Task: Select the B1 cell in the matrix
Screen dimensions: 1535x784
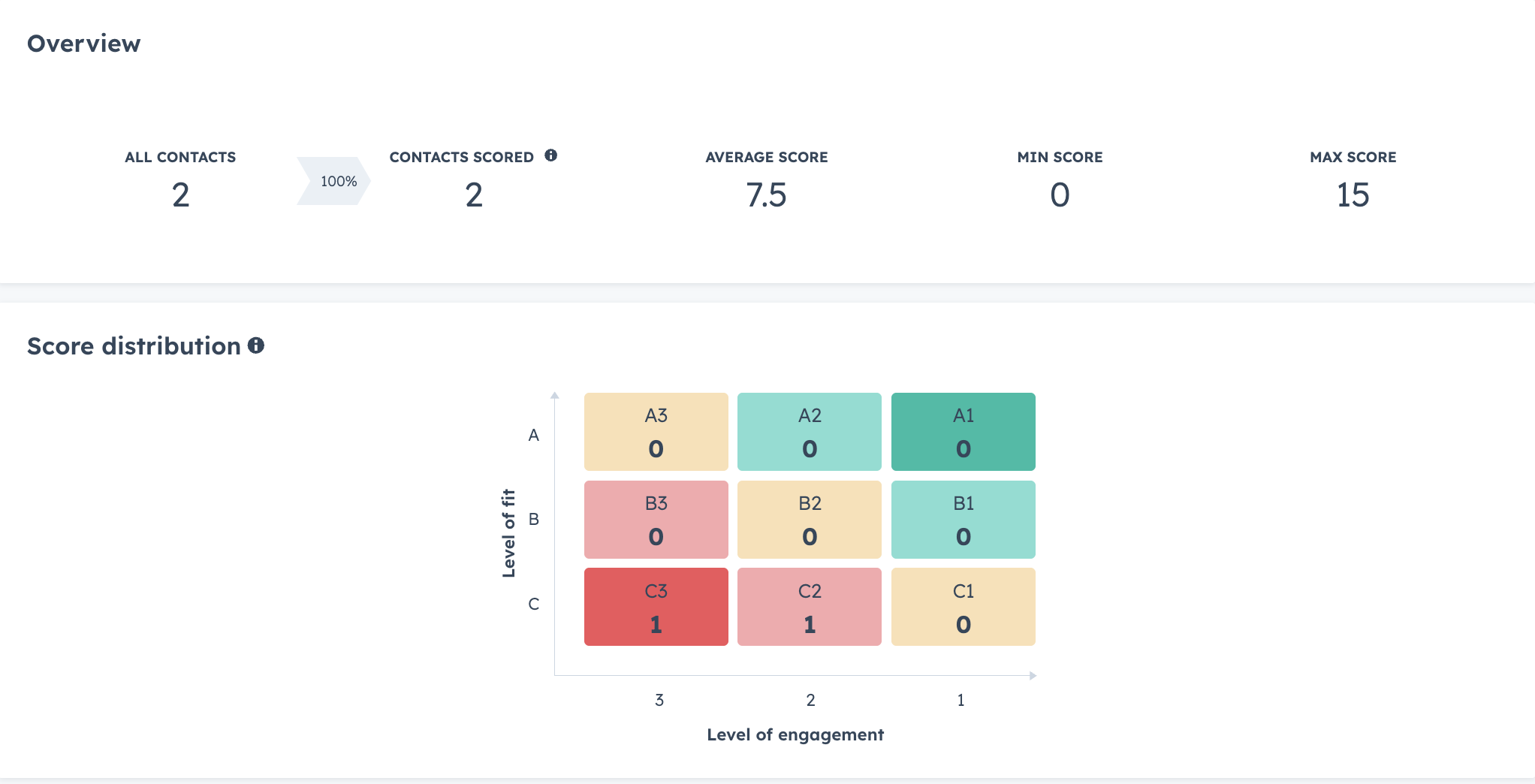Action: point(963,519)
